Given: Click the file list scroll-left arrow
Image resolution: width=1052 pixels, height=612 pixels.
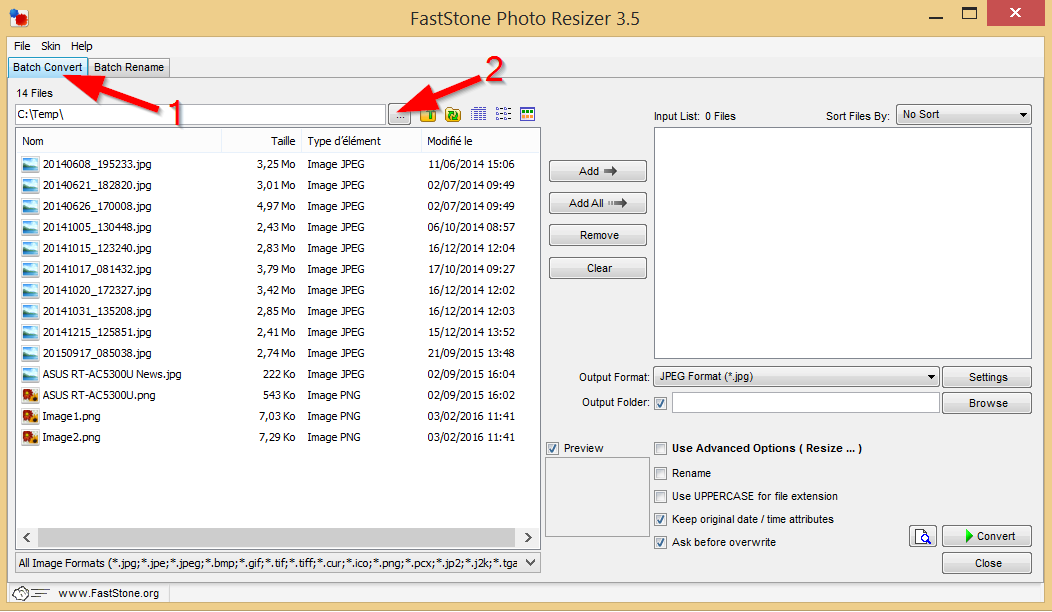Looking at the screenshot, I should (27, 538).
